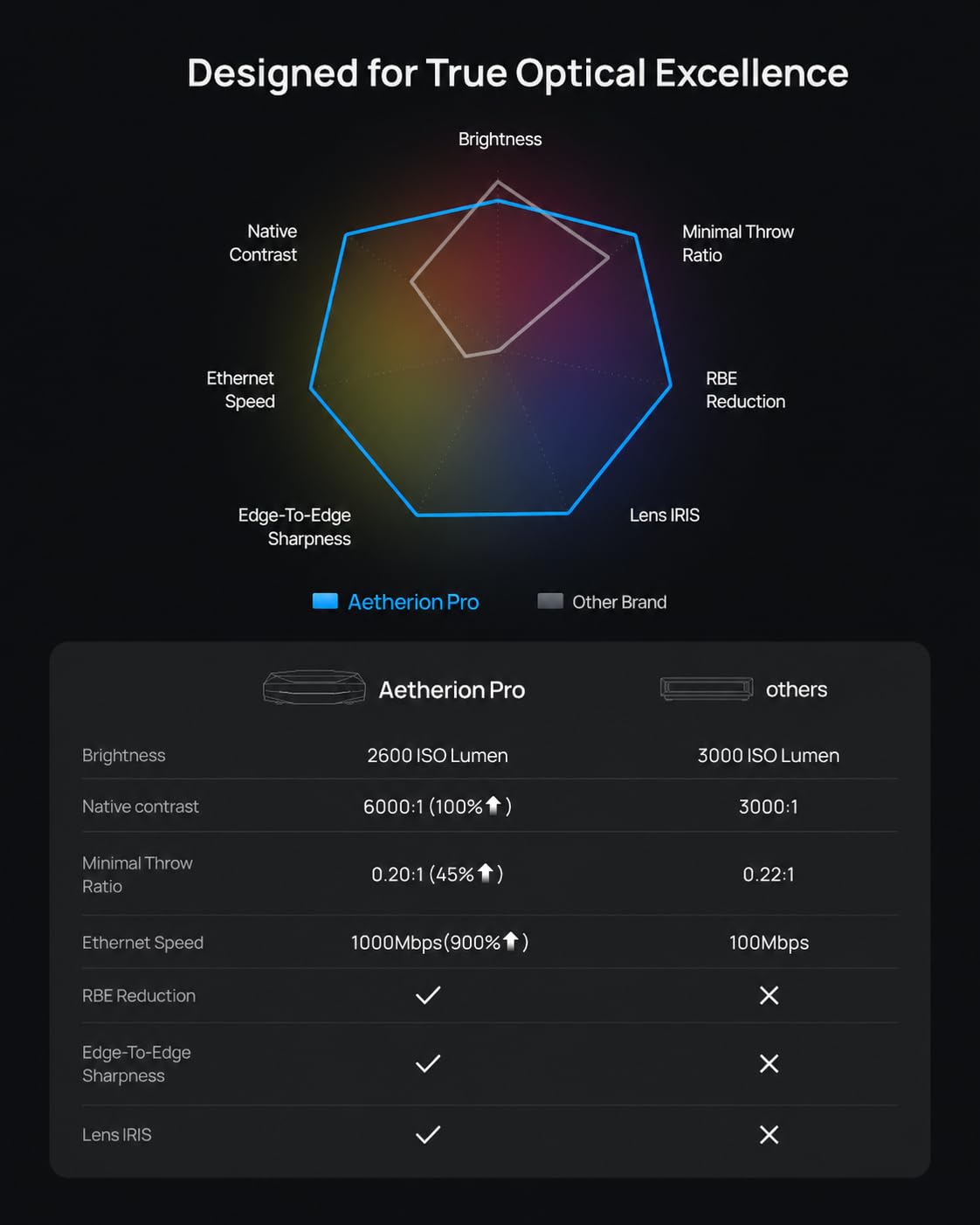The width and height of the screenshot is (980, 1225).
Task: Click the Edge-To-Edge Sharpness cross under others
Action: coord(769,1063)
